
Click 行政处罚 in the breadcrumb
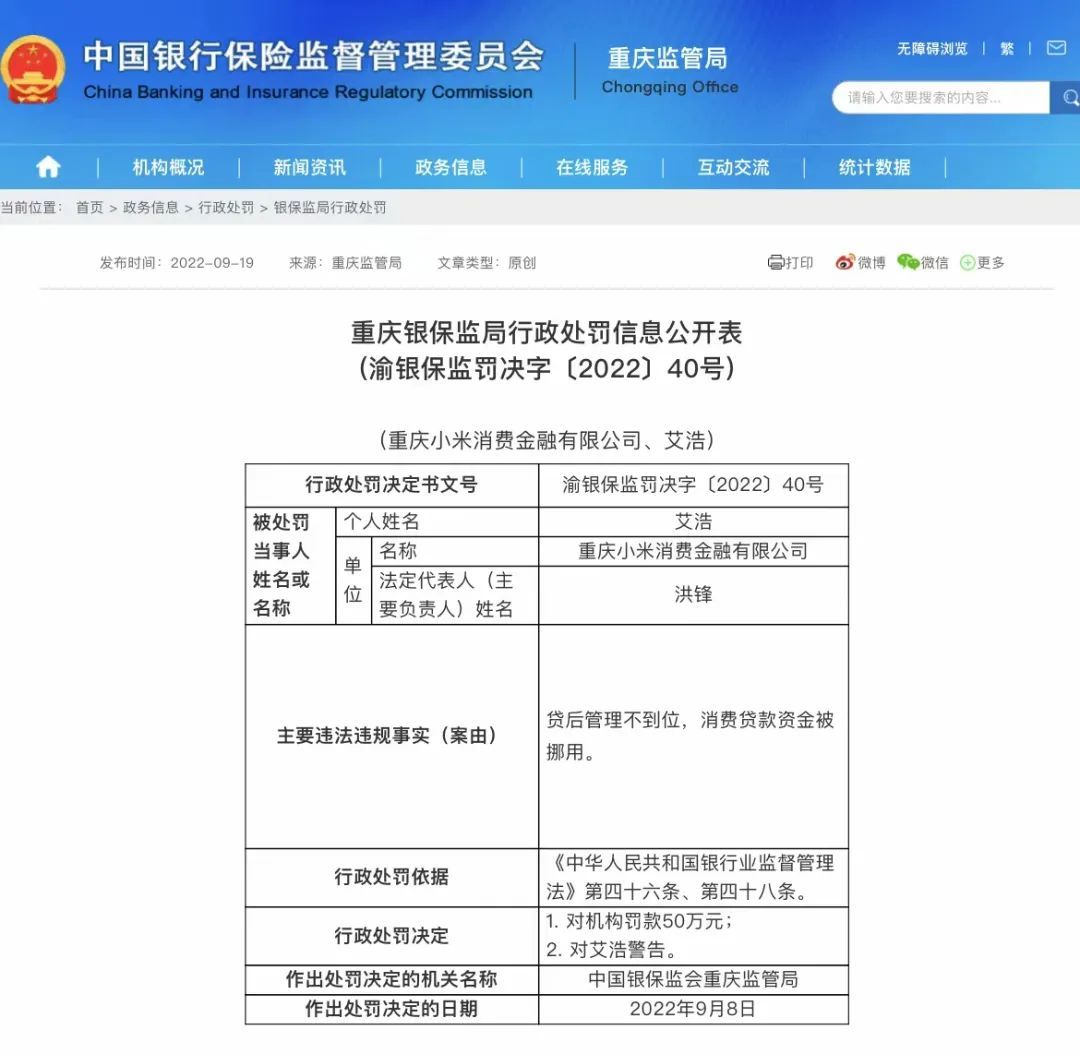pyautogui.click(x=226, y=207)
